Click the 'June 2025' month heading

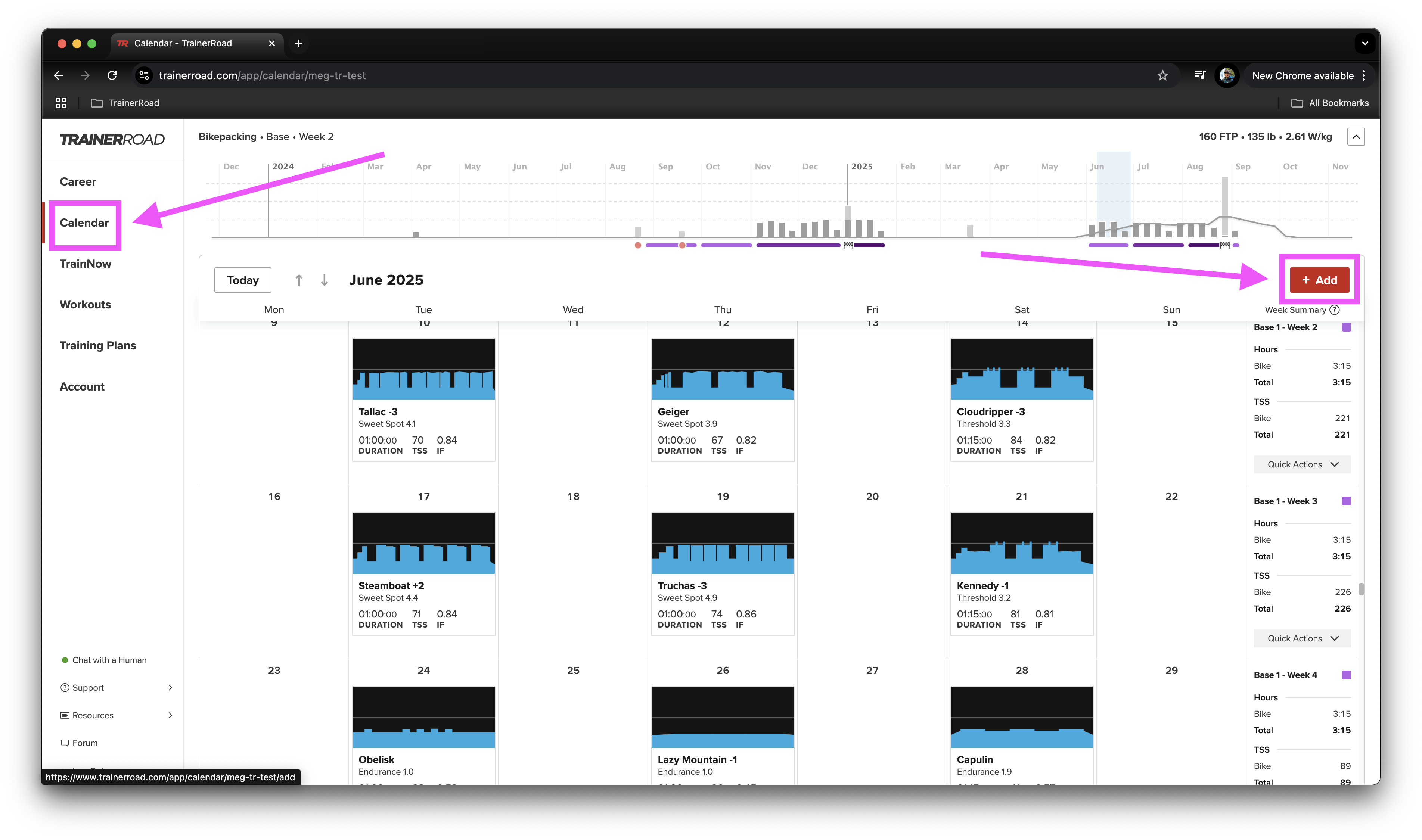click(386, 280)
